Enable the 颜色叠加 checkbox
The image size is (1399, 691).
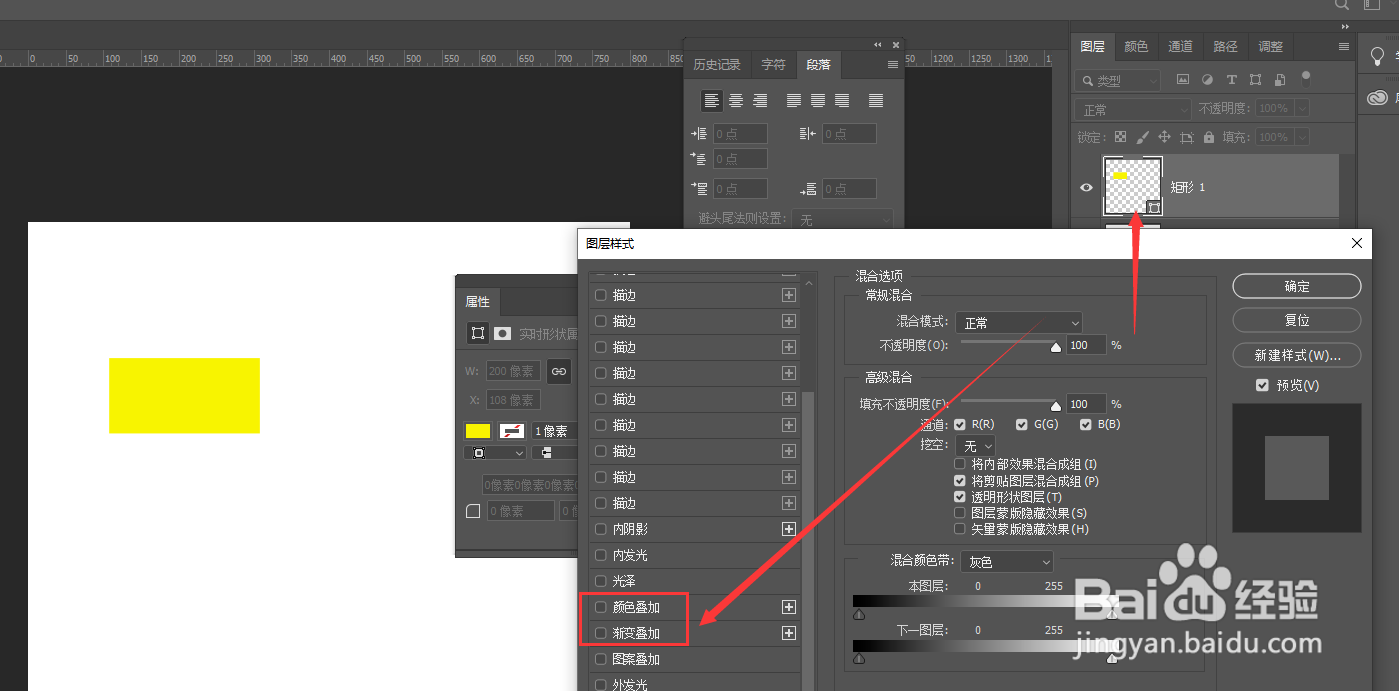(x=601, y=607)
